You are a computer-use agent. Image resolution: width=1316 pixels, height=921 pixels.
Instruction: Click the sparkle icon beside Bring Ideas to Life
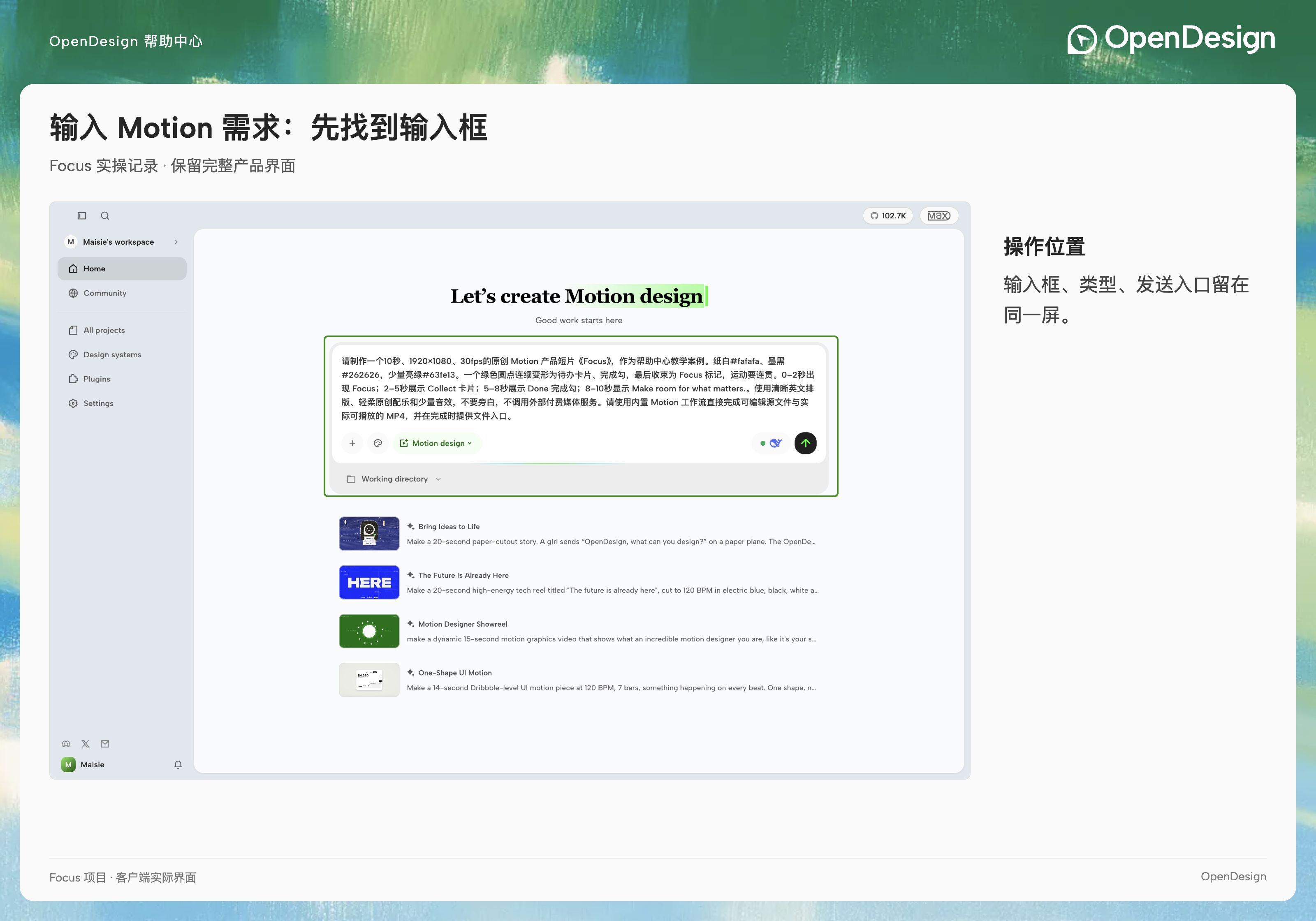[x=411, y=526]
